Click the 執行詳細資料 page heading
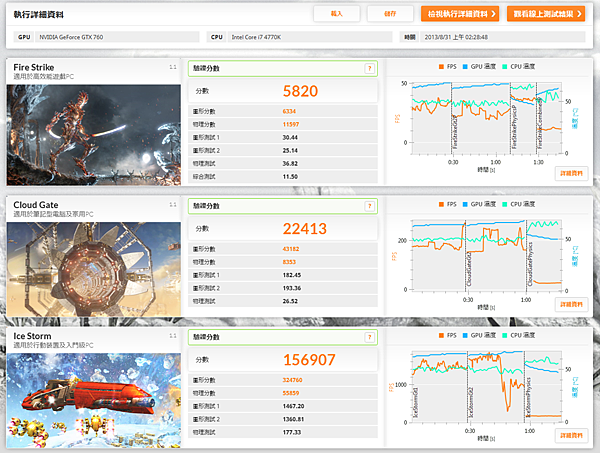This screenshot has width=600, height=453. (x=39, y=15)
